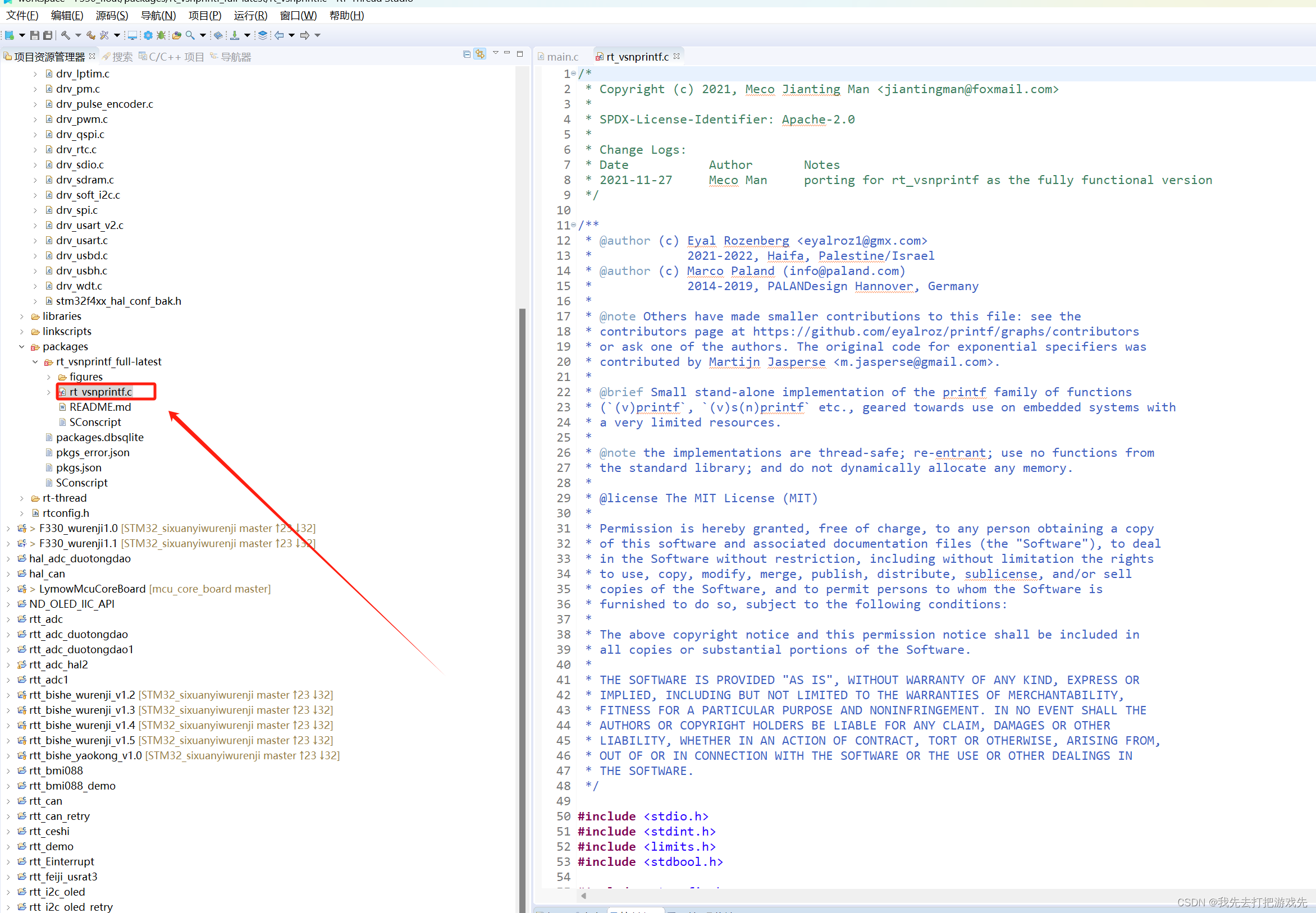Screen dimensions: 1316x913
Task: Click the back navigation arrow icon
Action: pyautogui.click(x=279, y=35)
